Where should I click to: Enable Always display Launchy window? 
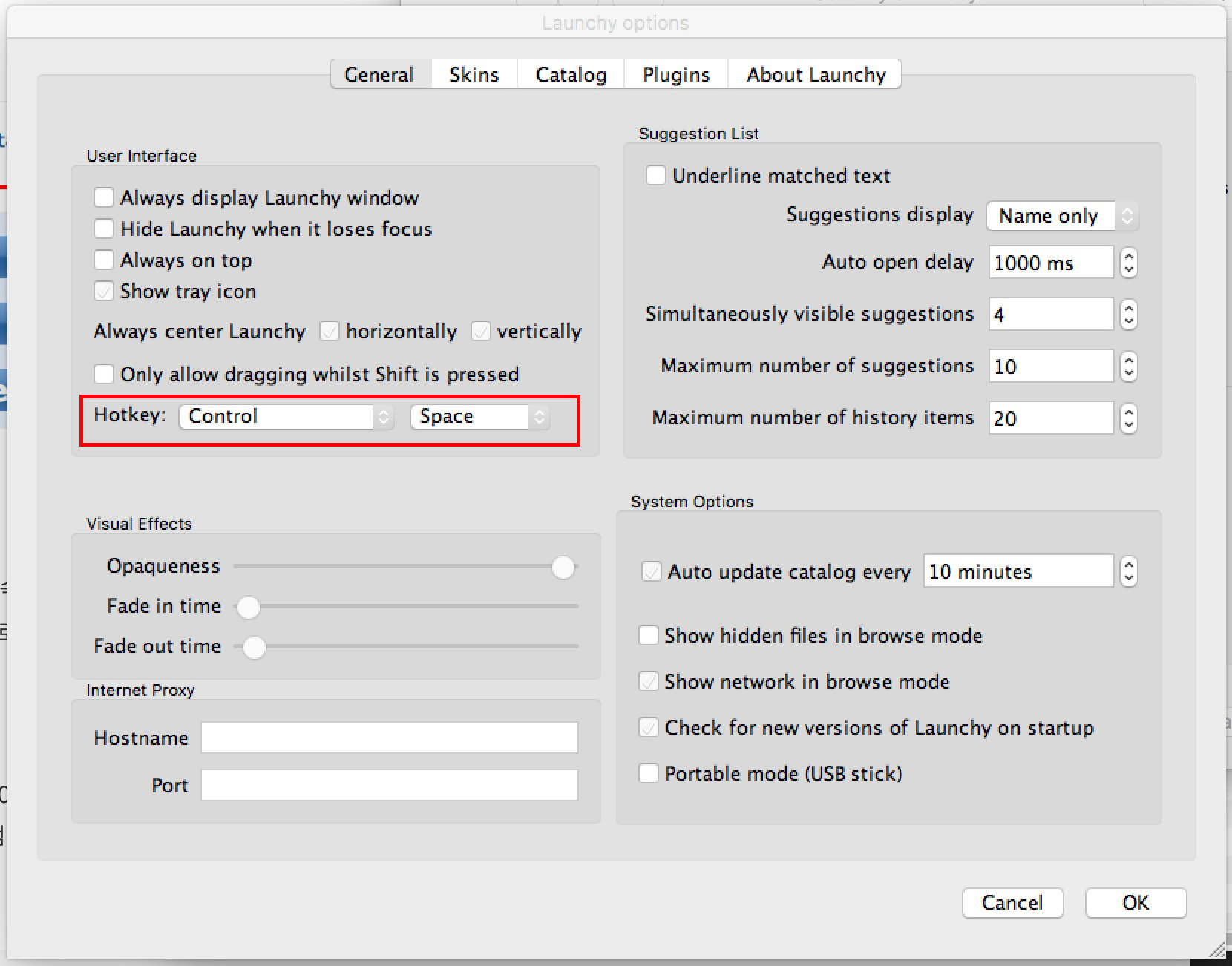pos(104,197)
